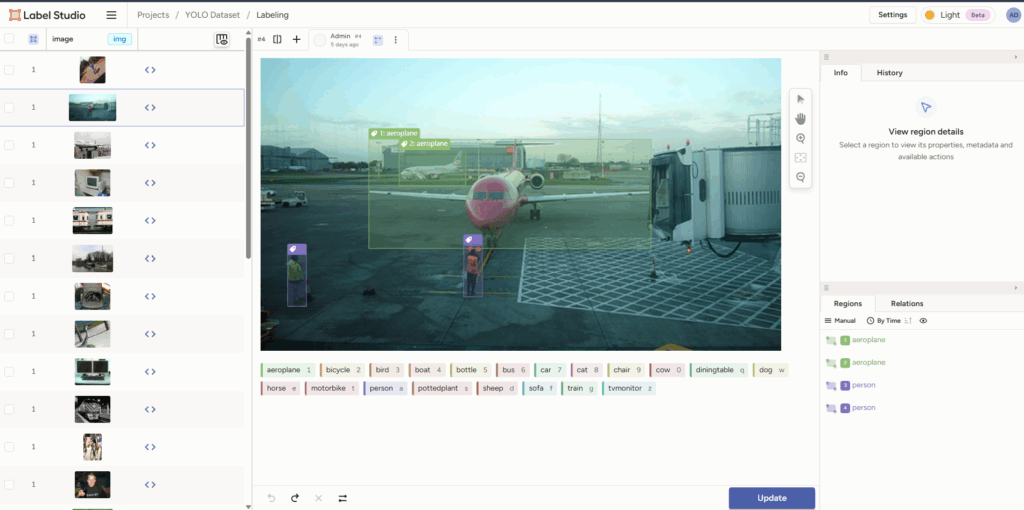Click the person bounding box near the plane nose
1024x510 pixels.
(x=473, y=271)
